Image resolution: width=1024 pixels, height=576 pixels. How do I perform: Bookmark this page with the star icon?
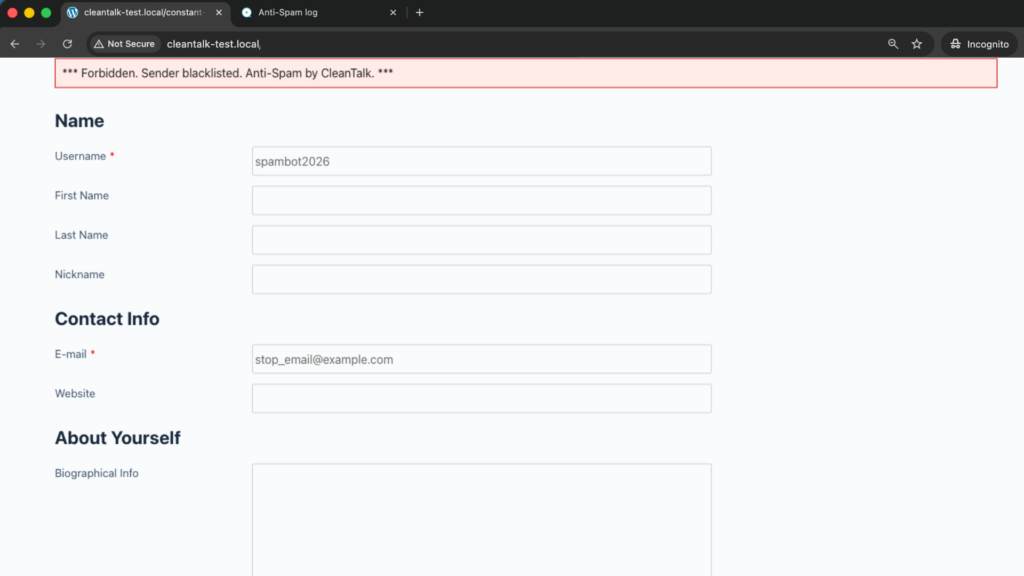pos(917,44)
